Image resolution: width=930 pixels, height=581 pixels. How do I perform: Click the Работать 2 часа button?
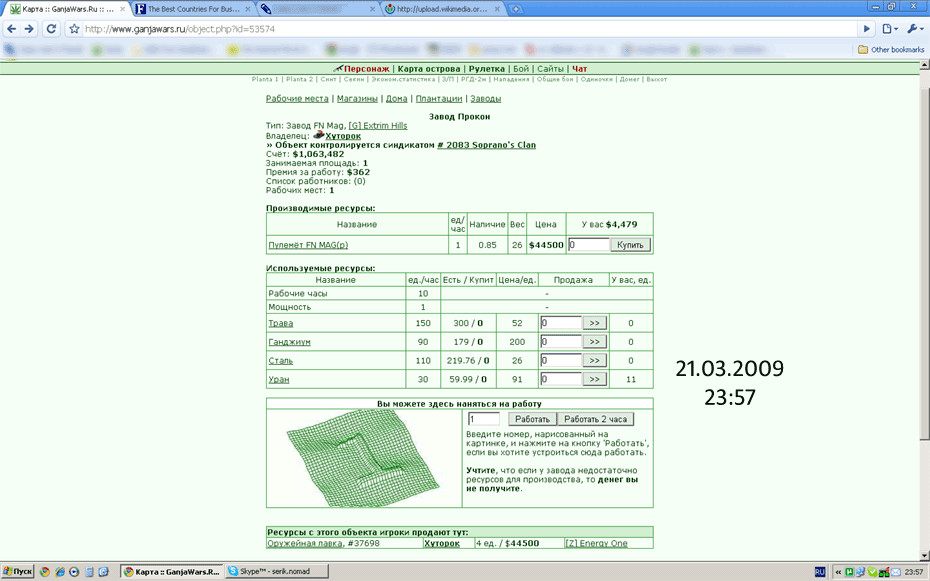pyautogui.click(x=595, y=419)
